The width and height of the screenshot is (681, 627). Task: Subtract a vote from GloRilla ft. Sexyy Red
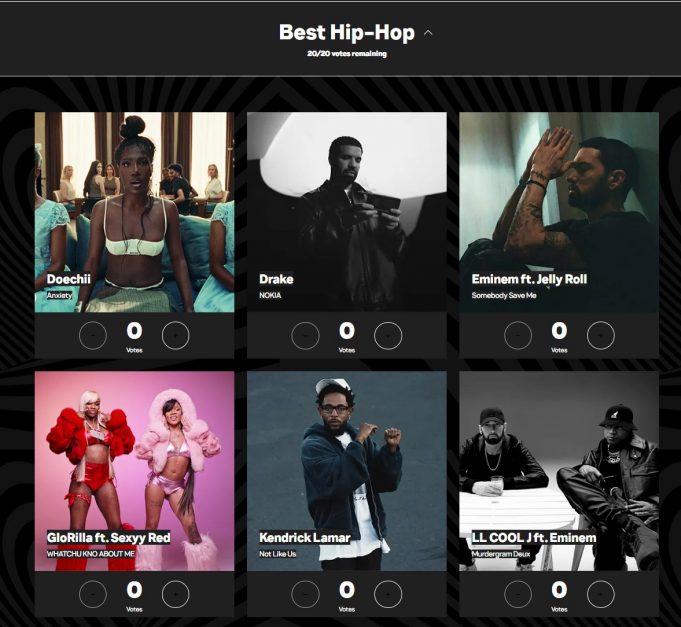[93, 594]
